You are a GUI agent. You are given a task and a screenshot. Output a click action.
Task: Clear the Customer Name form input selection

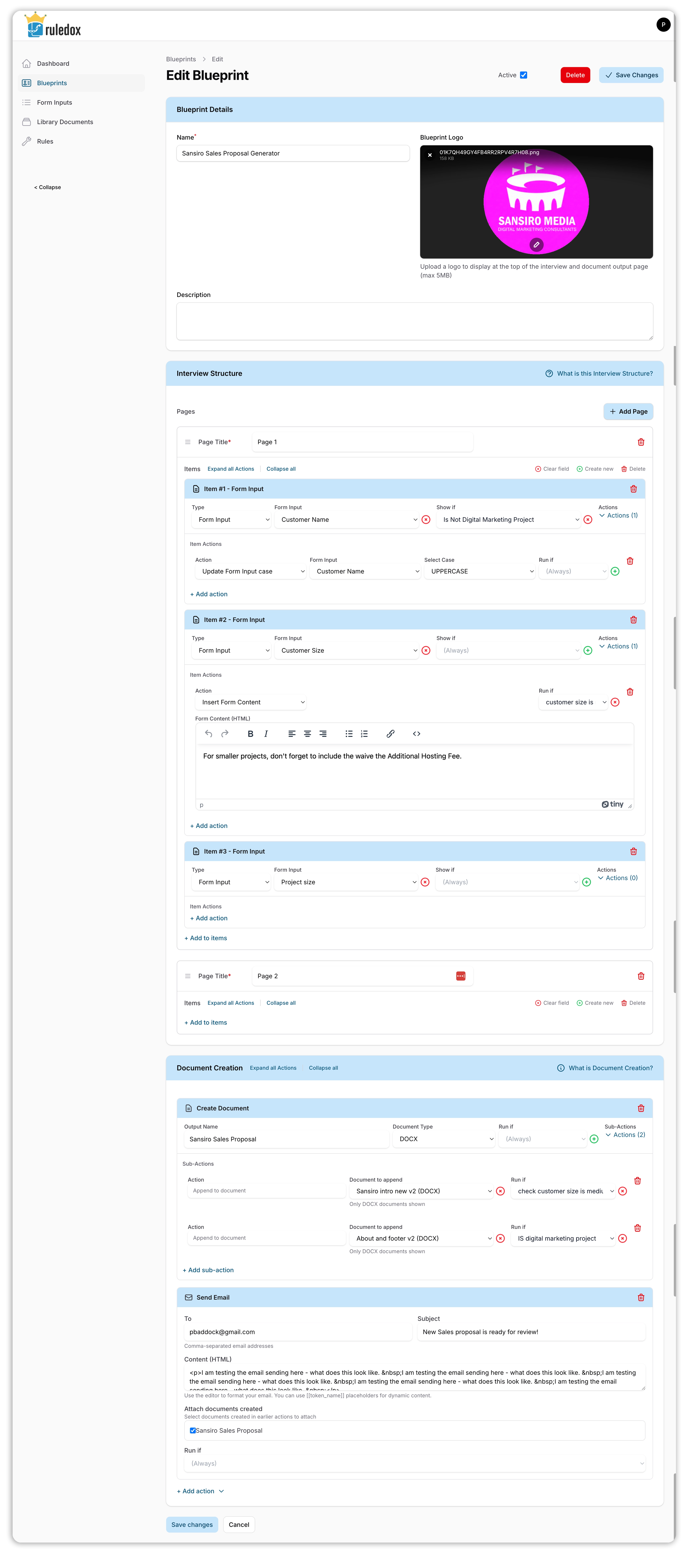click(426, 520)
